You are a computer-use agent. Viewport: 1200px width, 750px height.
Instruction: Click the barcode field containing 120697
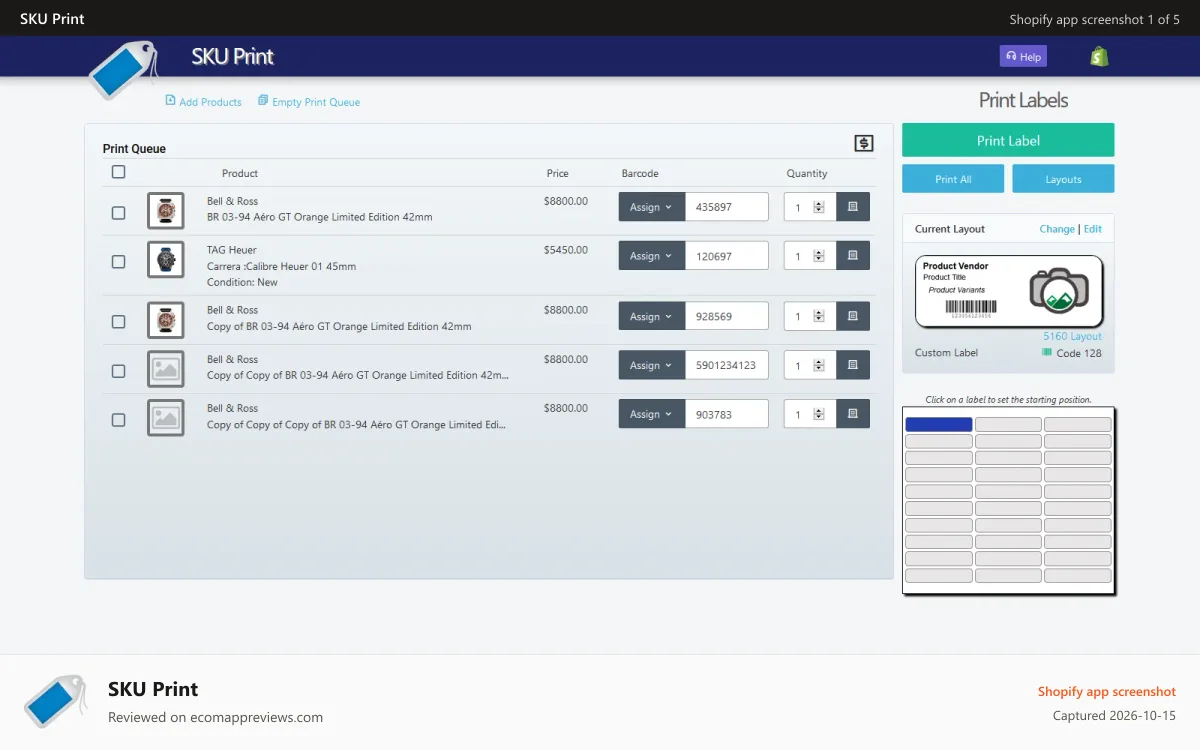(x=727, y=256)
